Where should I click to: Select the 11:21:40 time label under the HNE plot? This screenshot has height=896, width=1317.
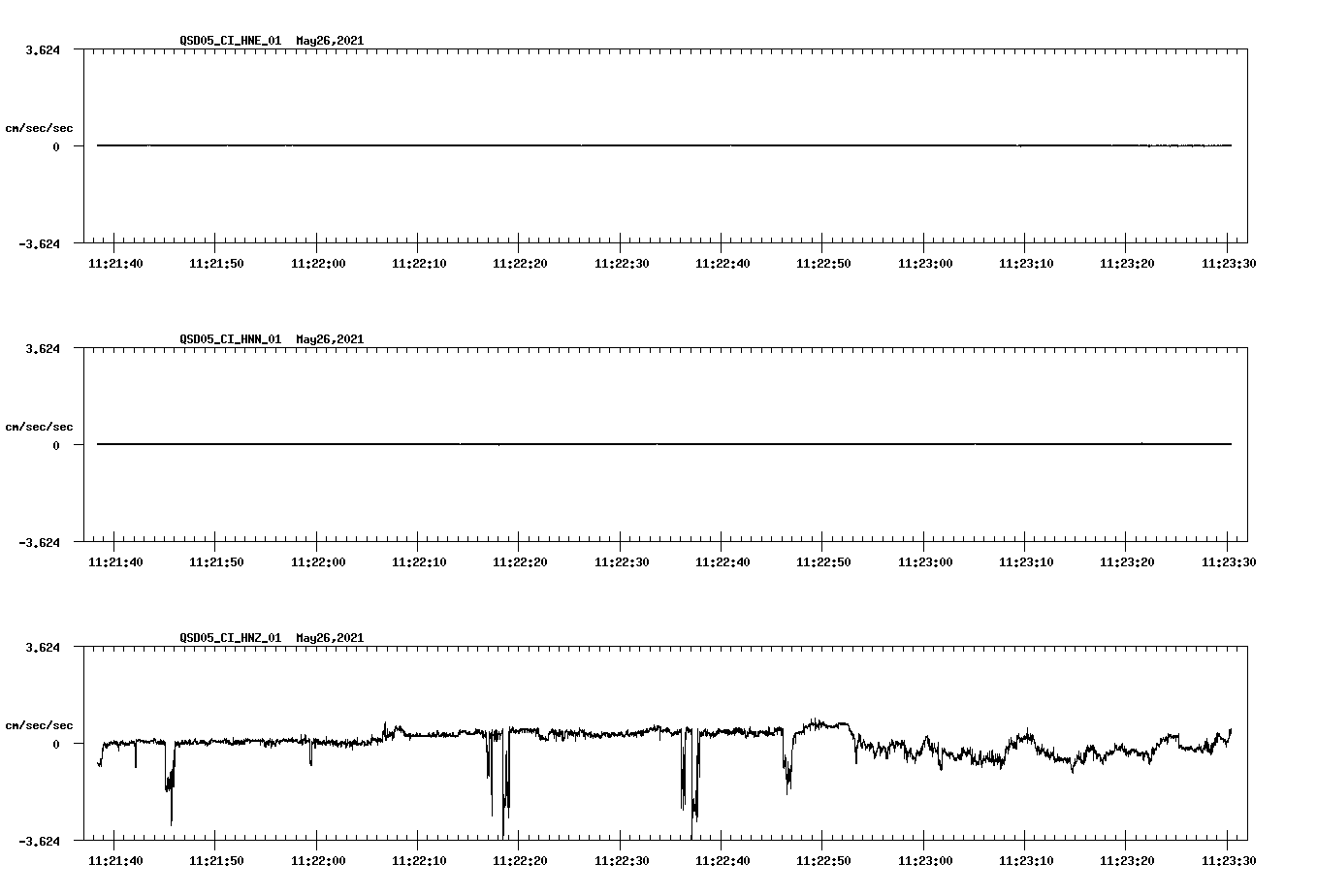pos(116,262)
